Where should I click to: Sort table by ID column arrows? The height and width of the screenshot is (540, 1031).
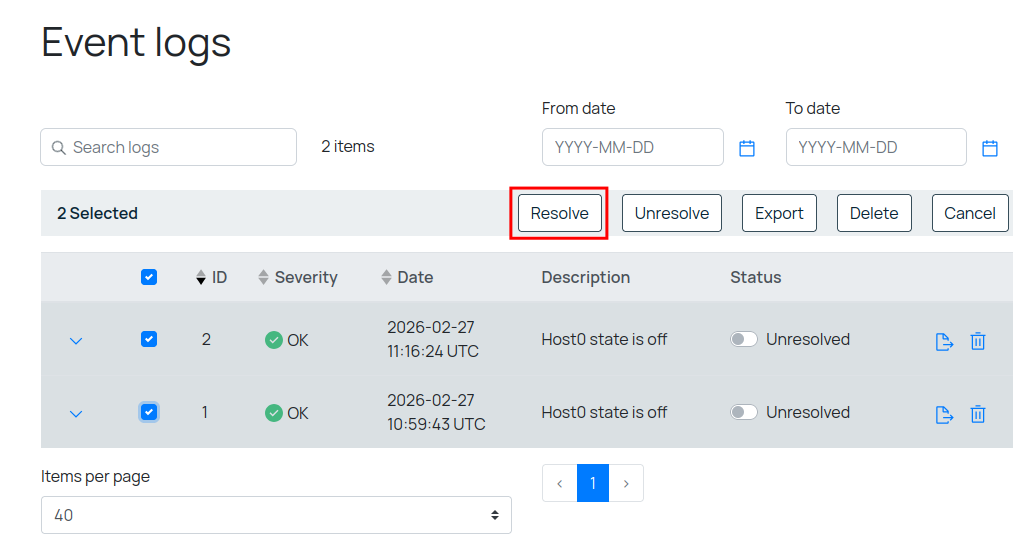[201, 278]
